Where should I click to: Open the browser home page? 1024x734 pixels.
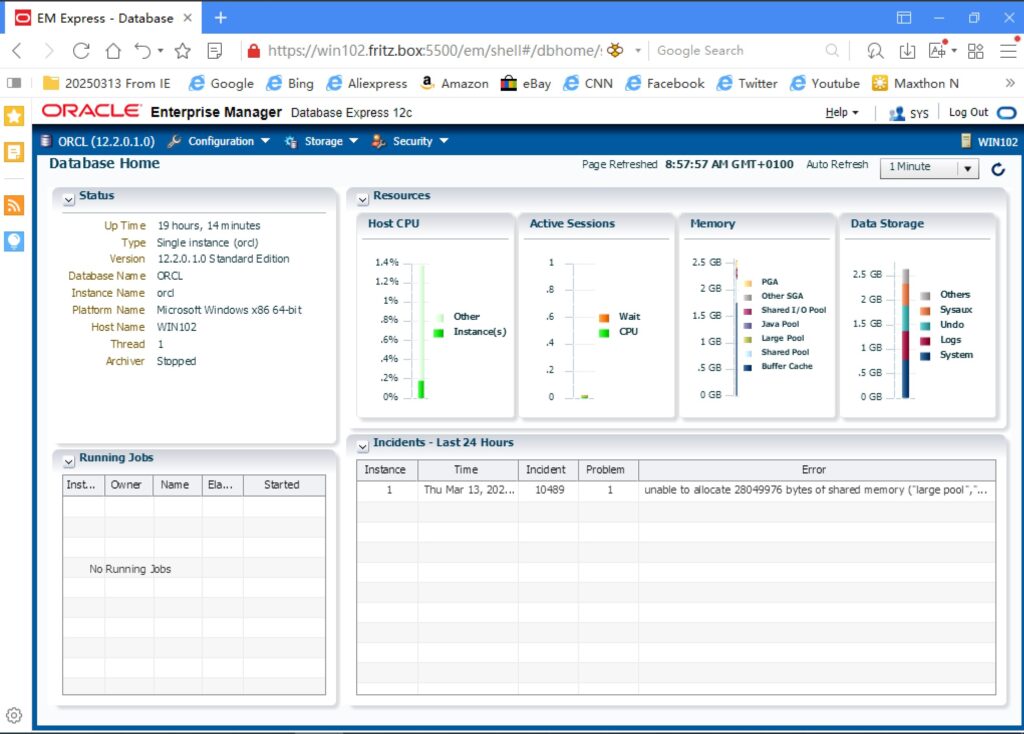tap(114, 50)
